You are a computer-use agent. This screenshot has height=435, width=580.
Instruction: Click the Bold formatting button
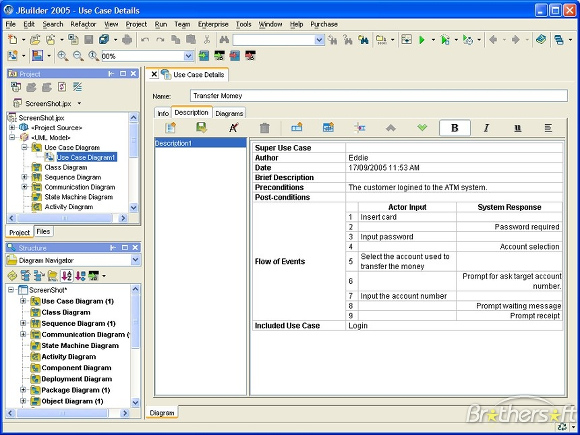coord(455,128)
